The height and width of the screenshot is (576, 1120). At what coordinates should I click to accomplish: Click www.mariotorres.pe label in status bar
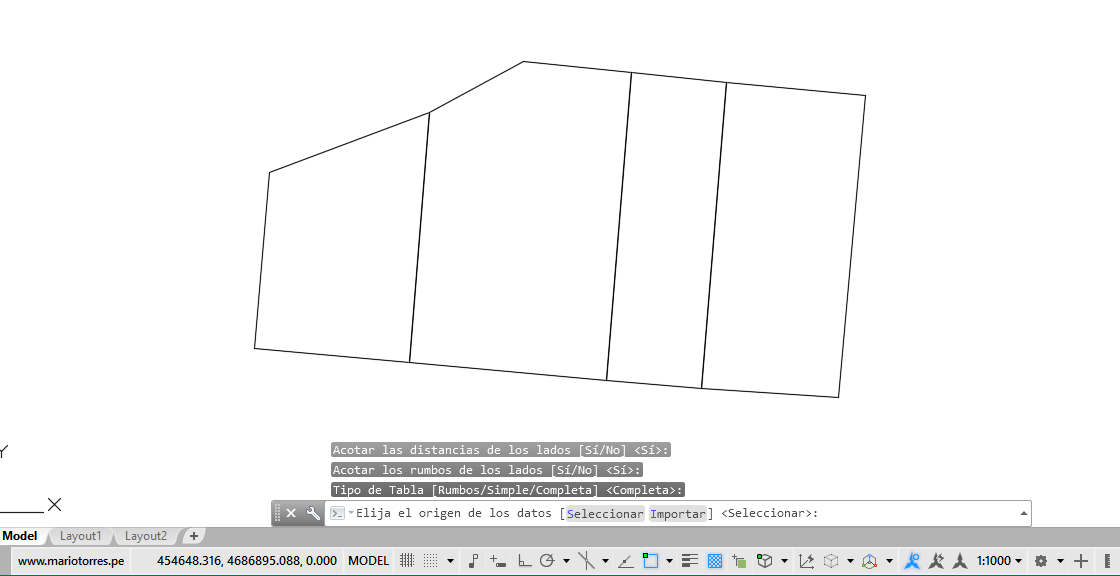(x=71, y=561)
